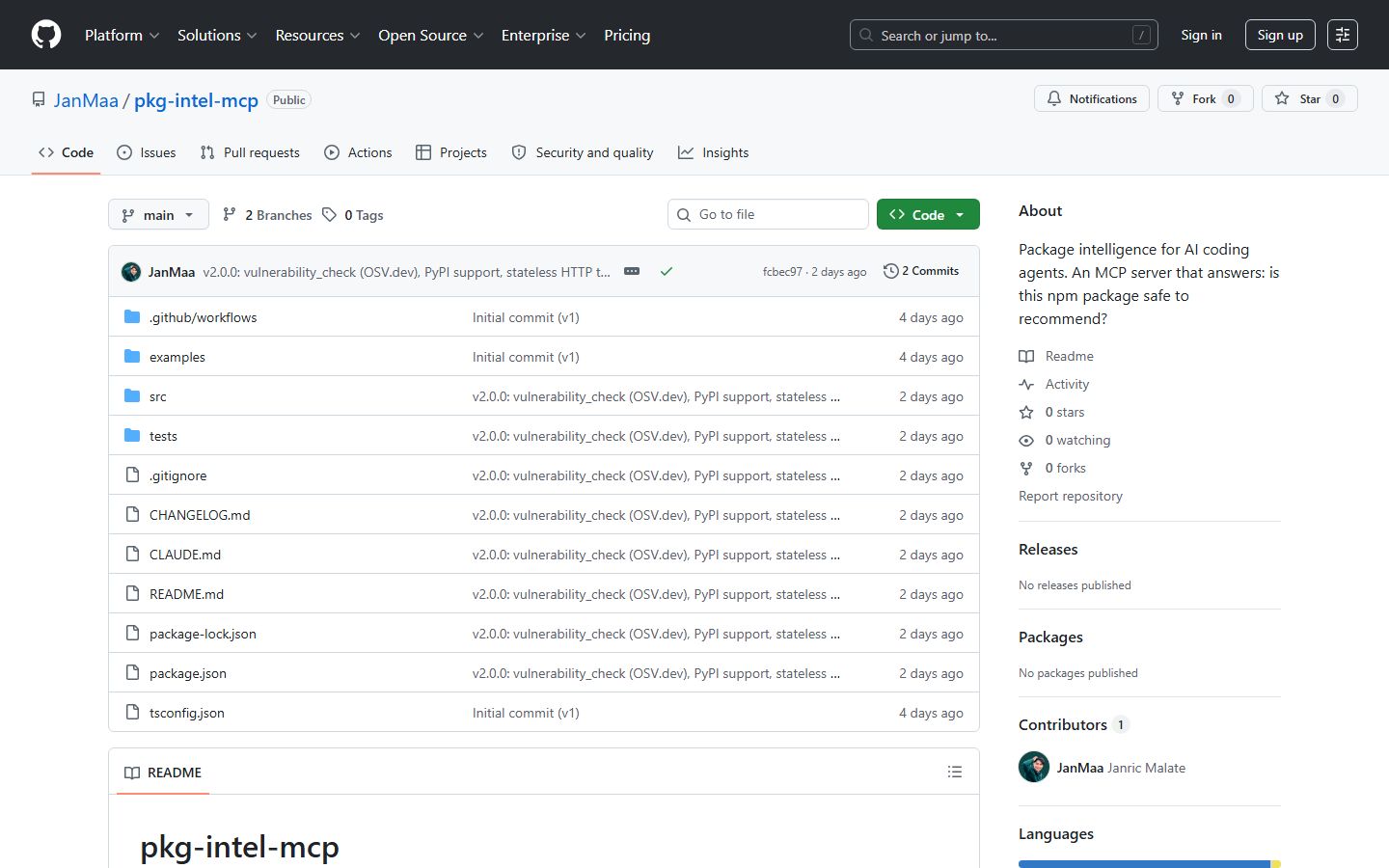Click the magnifier icon in header search
Image resolution: width=1389 pixels, height=868 pixels.
[x=866, y=35]
